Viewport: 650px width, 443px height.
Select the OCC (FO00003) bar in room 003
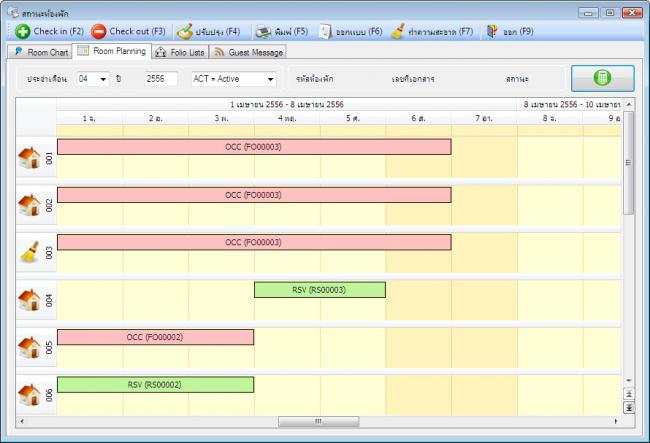254,242
